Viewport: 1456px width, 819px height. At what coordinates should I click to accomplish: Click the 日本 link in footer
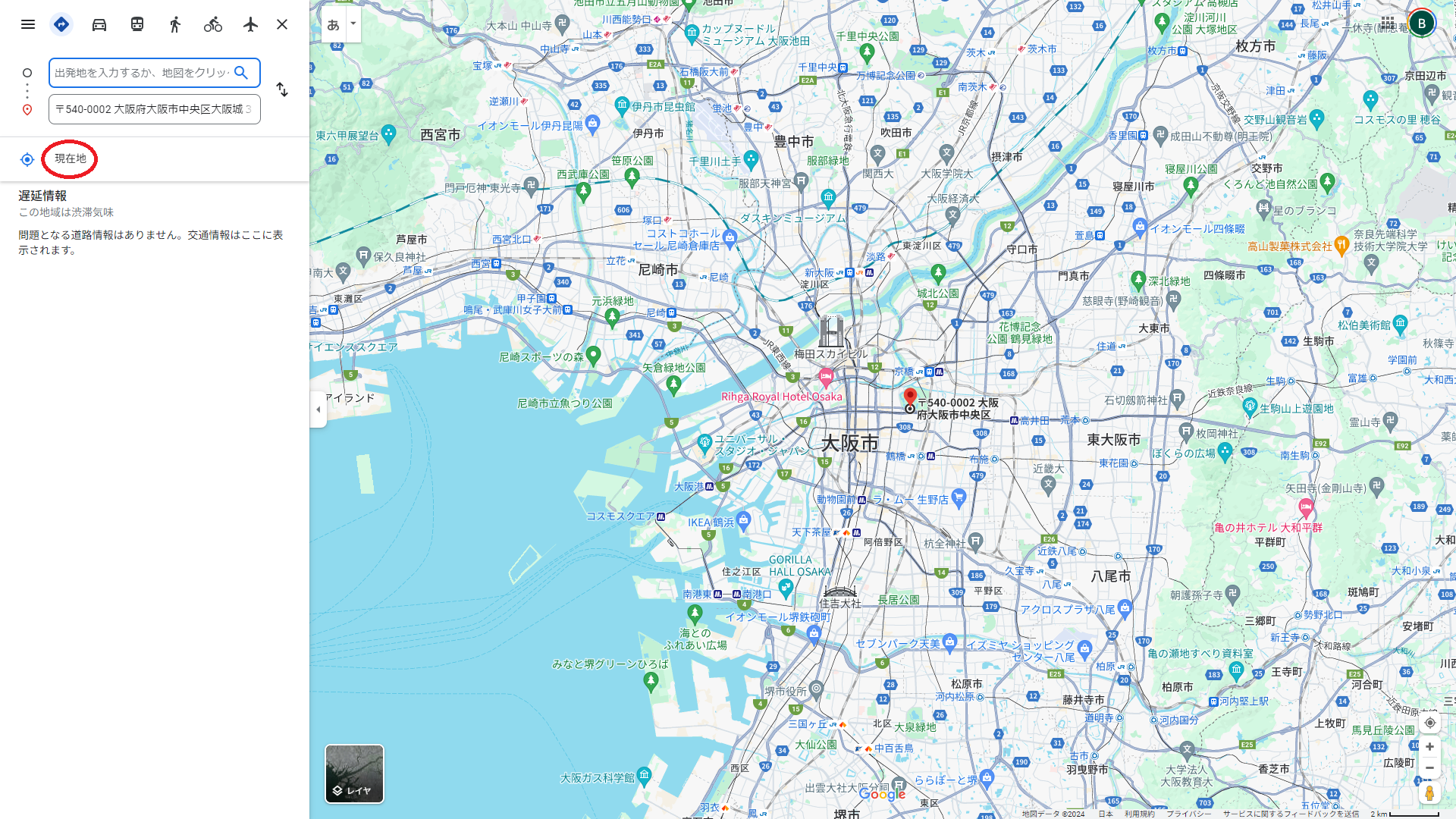tap(1106, 814)
